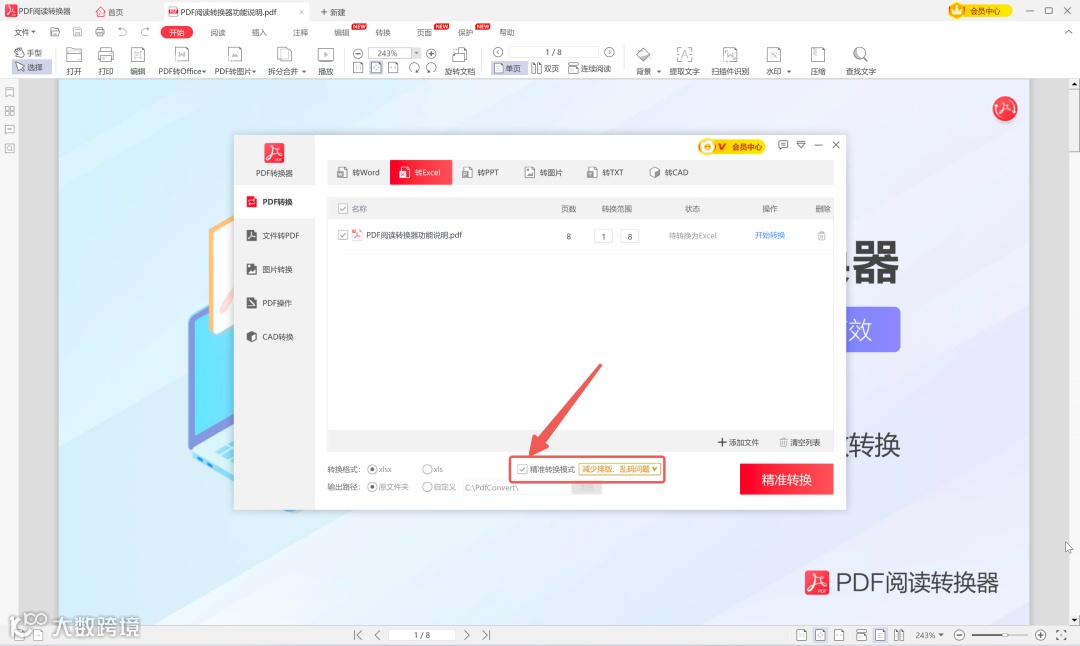Select the xlsx format radio button

pyautogui.click(x=372, y=469)
